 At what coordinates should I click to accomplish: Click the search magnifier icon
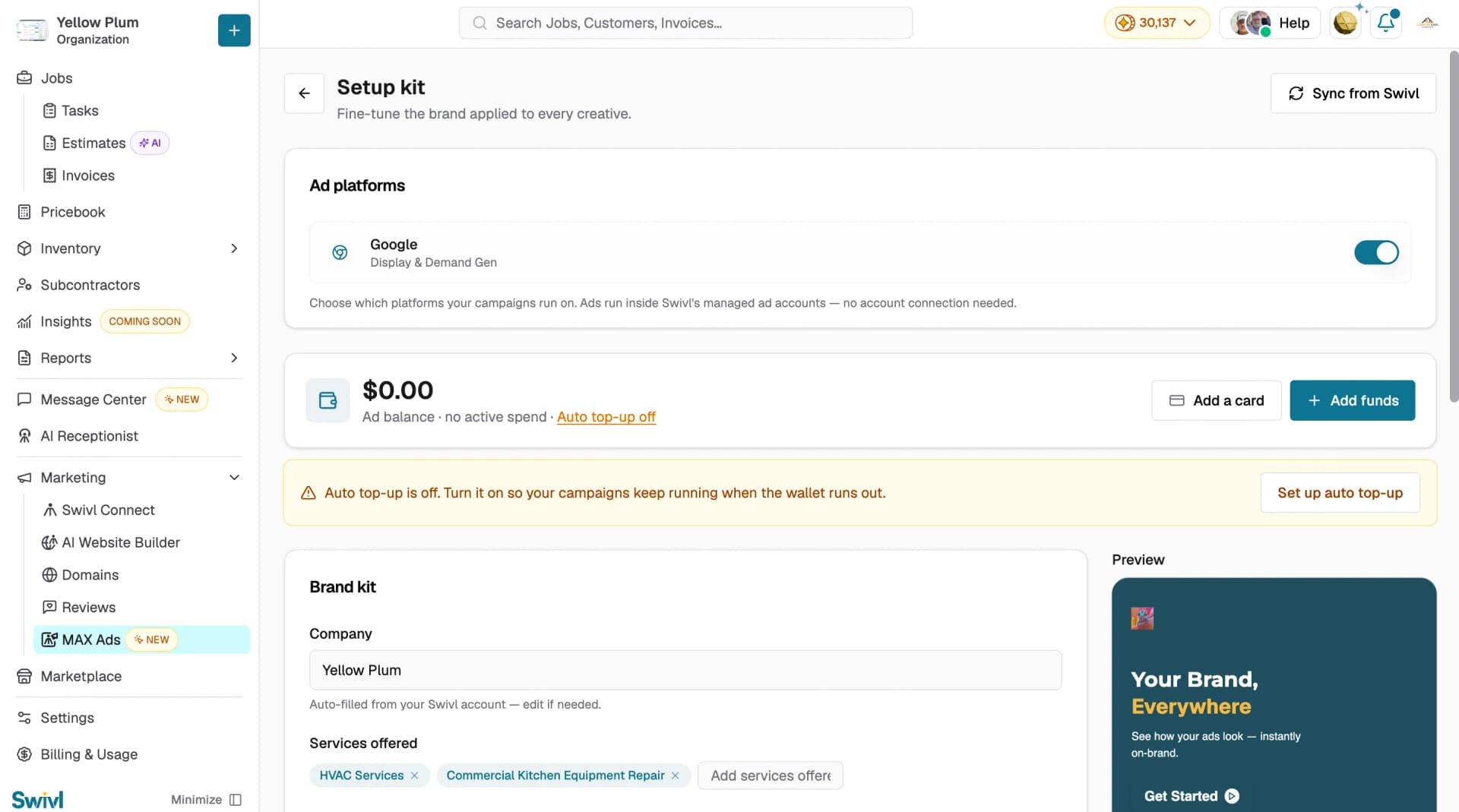pyautogui.click(x=479, y=23)
